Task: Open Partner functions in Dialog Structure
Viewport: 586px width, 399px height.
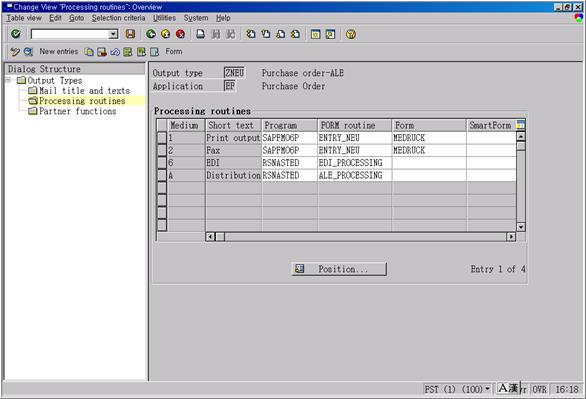Action: tap(77, 111)
